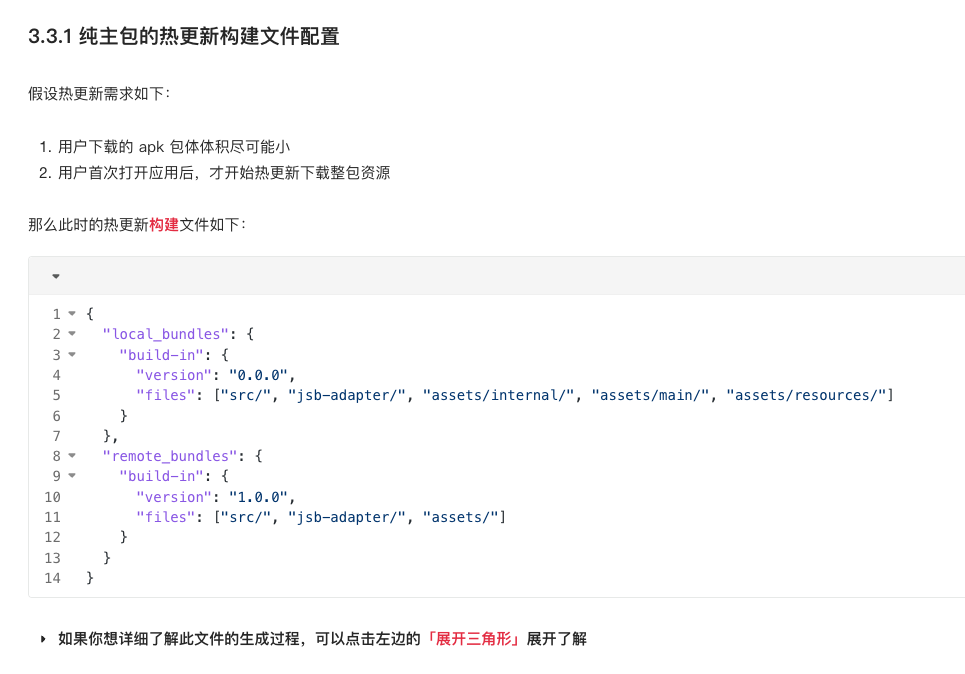Select line number 11 in the gutter

tap(52, 517)
